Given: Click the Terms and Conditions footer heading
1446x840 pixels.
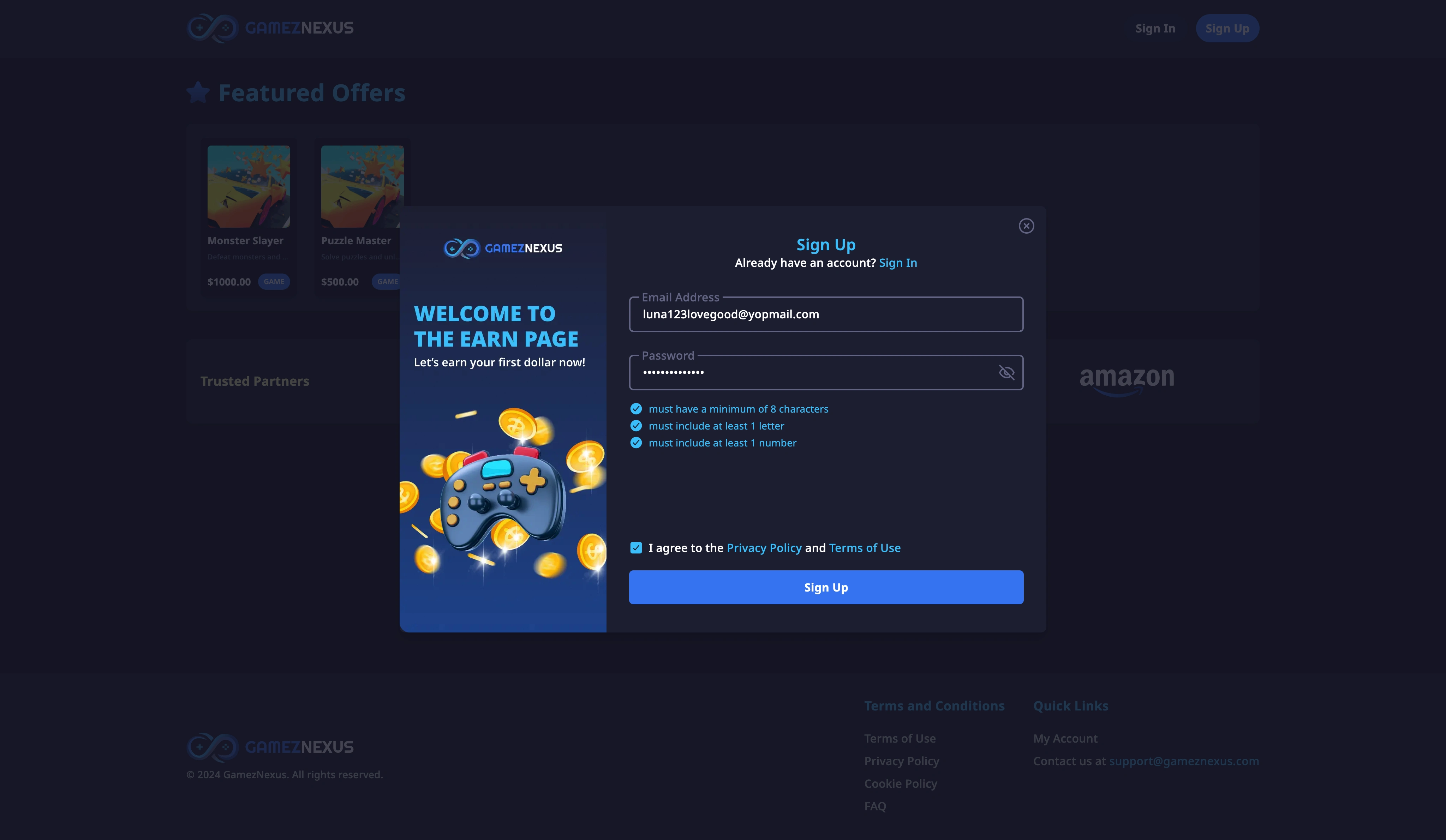Looking at the screenshot, I should coord(934,706).
